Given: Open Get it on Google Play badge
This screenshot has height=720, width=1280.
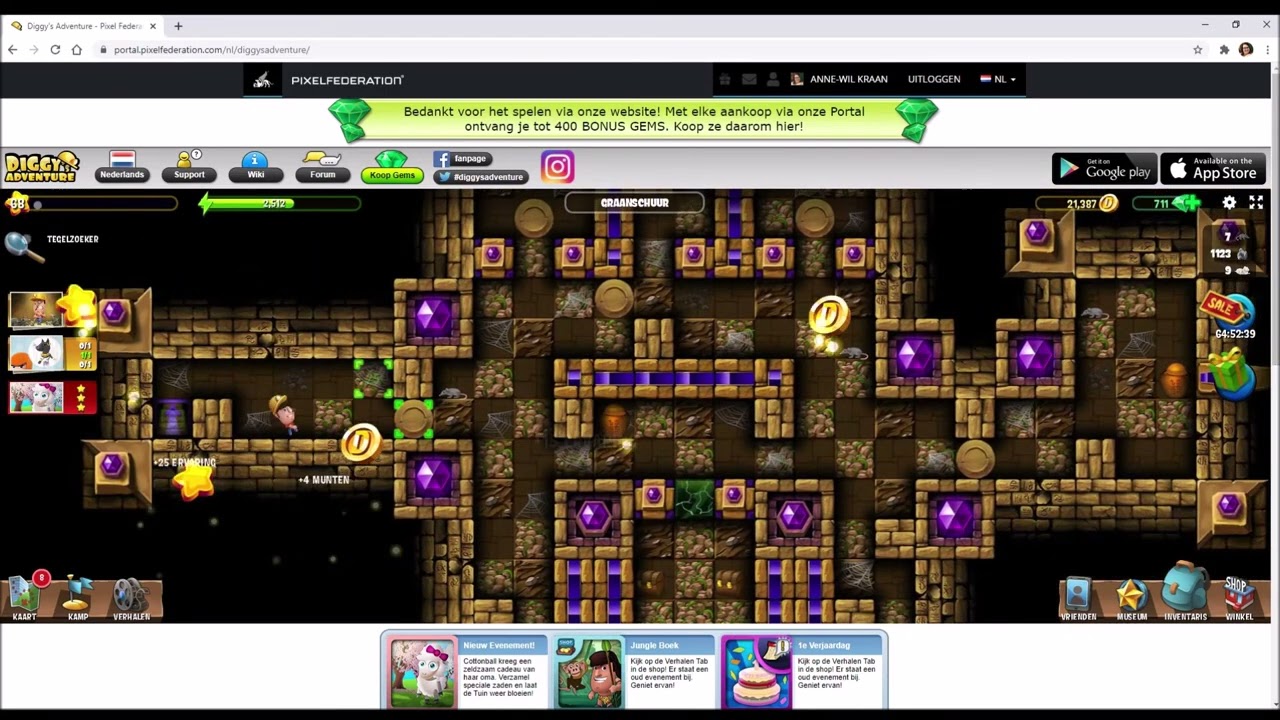Looking at the screenshot, I should 1105,169.
